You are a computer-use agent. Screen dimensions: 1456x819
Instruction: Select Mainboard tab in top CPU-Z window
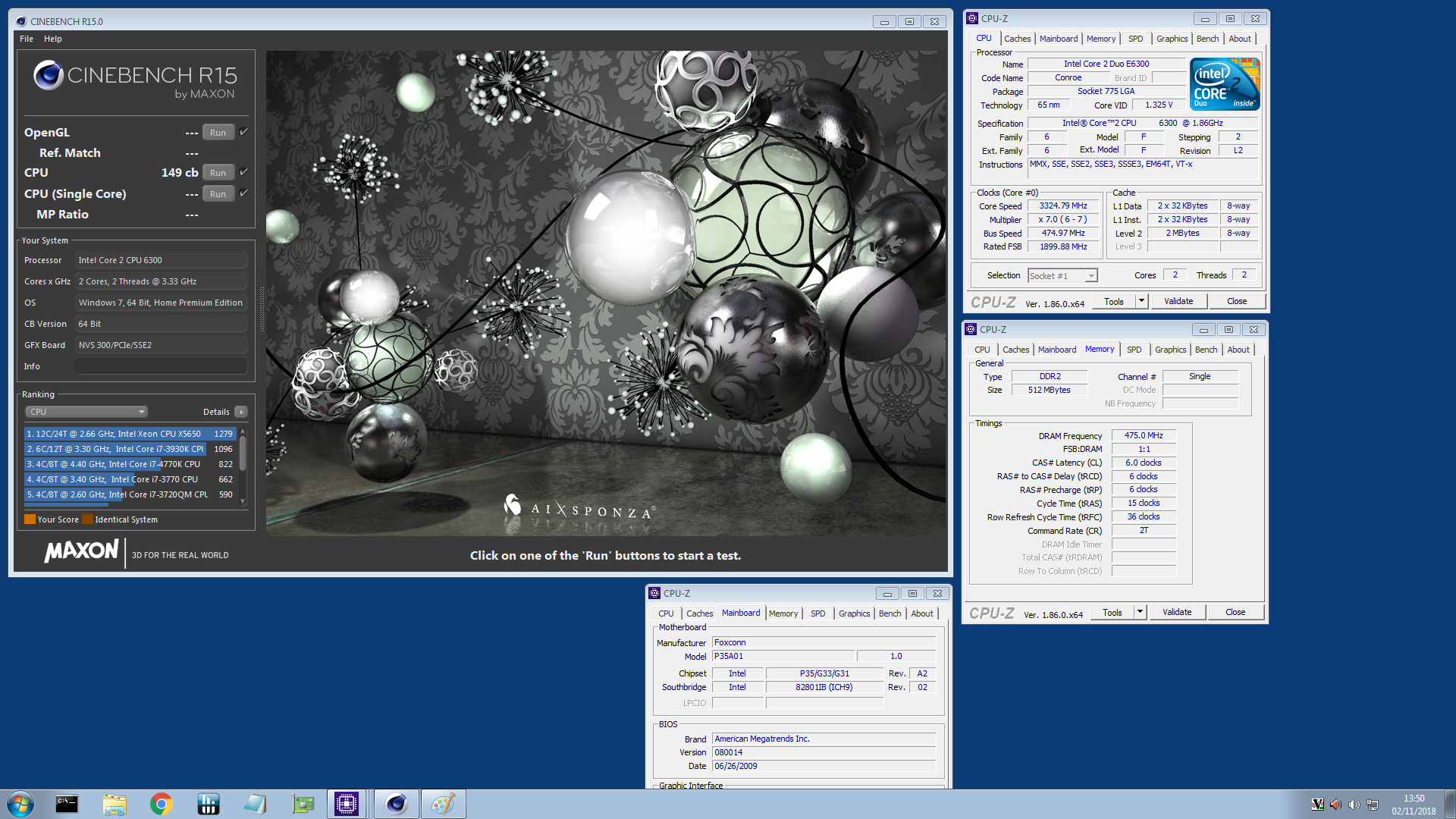point(1059,39)
